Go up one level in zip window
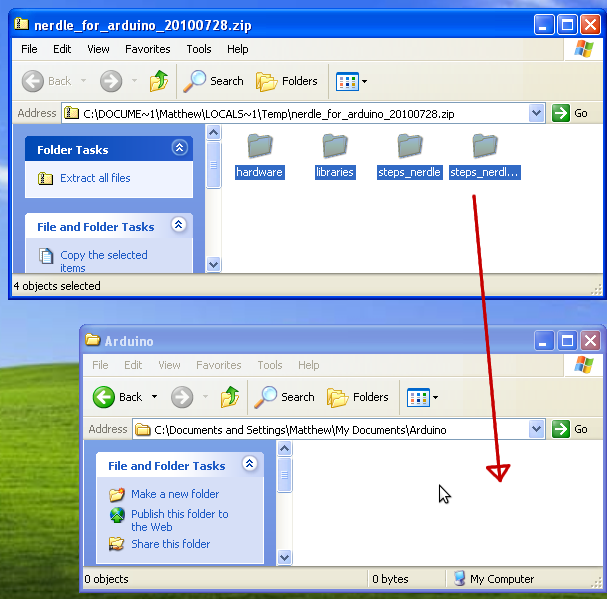 tap(159, 81)
